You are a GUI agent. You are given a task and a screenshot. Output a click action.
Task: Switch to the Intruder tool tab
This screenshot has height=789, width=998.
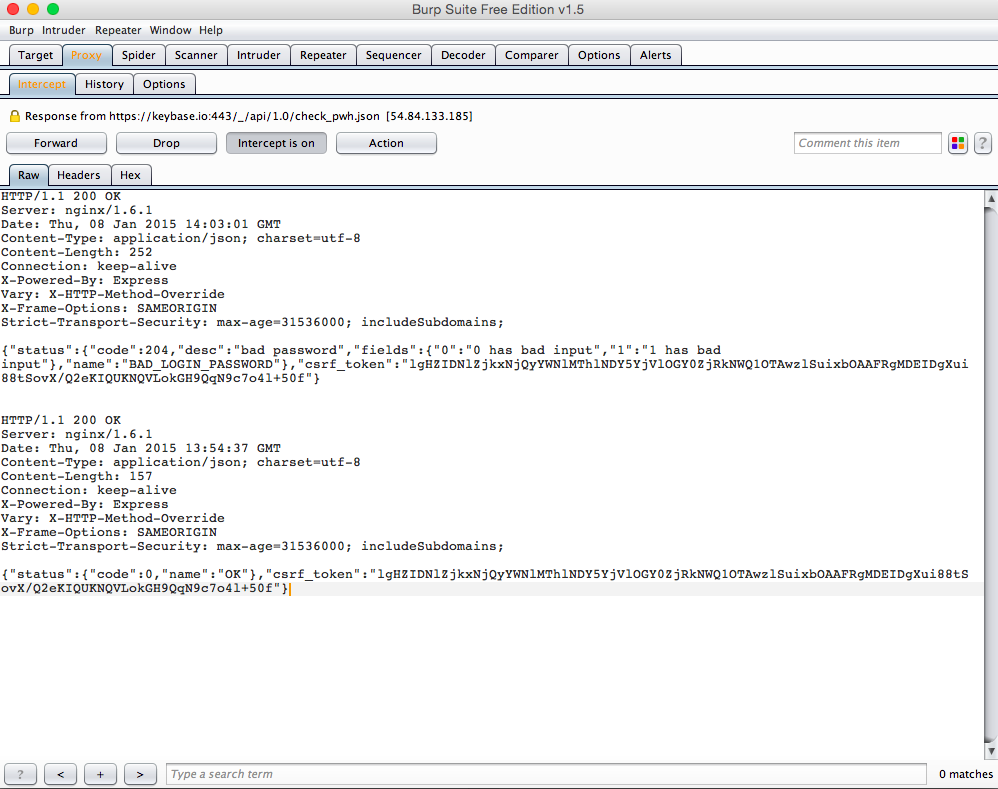tap(258, 55)
